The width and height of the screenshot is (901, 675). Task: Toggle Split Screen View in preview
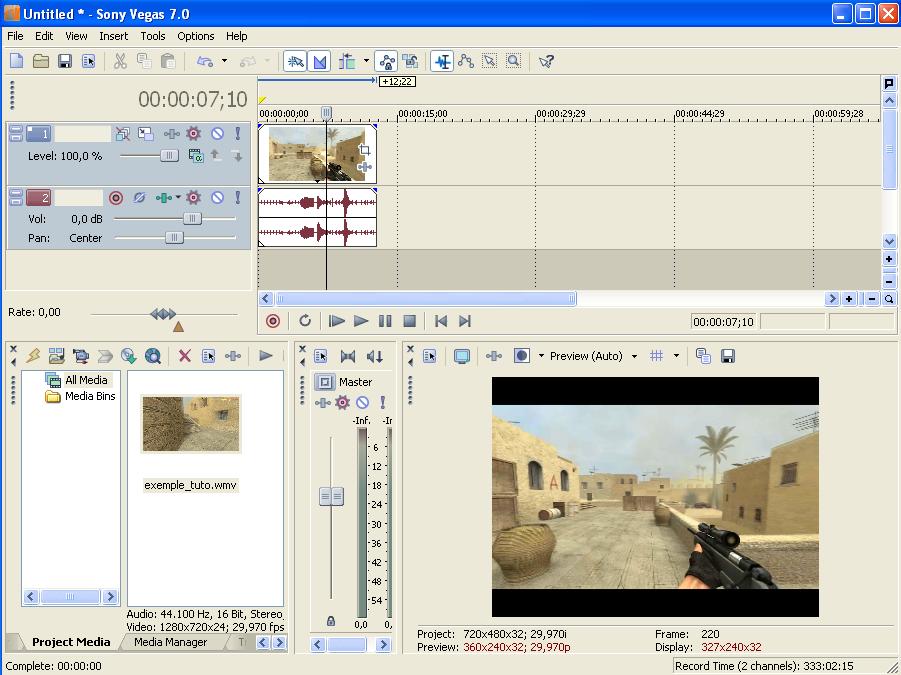point(521,356)
